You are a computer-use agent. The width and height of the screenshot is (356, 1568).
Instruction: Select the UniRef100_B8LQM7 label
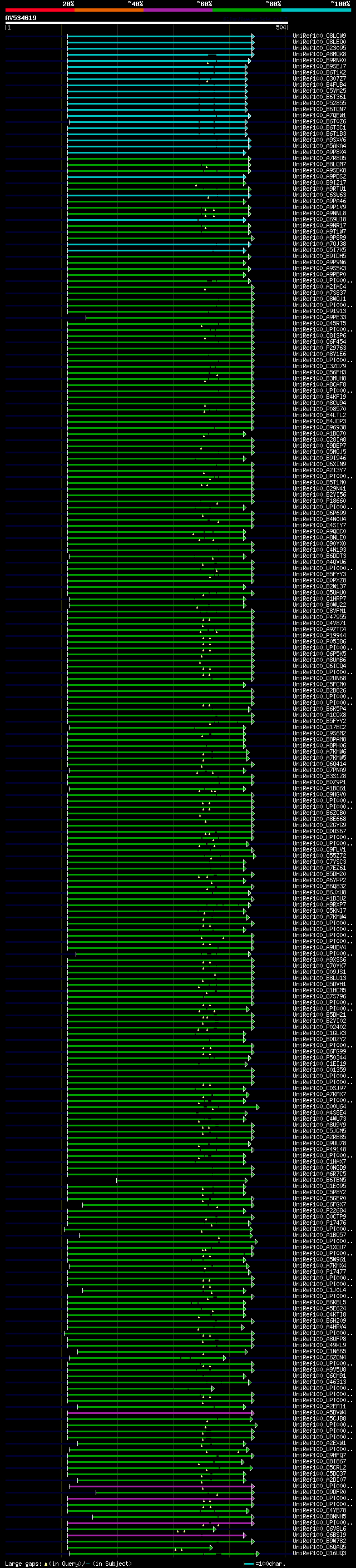coord(319,164)
